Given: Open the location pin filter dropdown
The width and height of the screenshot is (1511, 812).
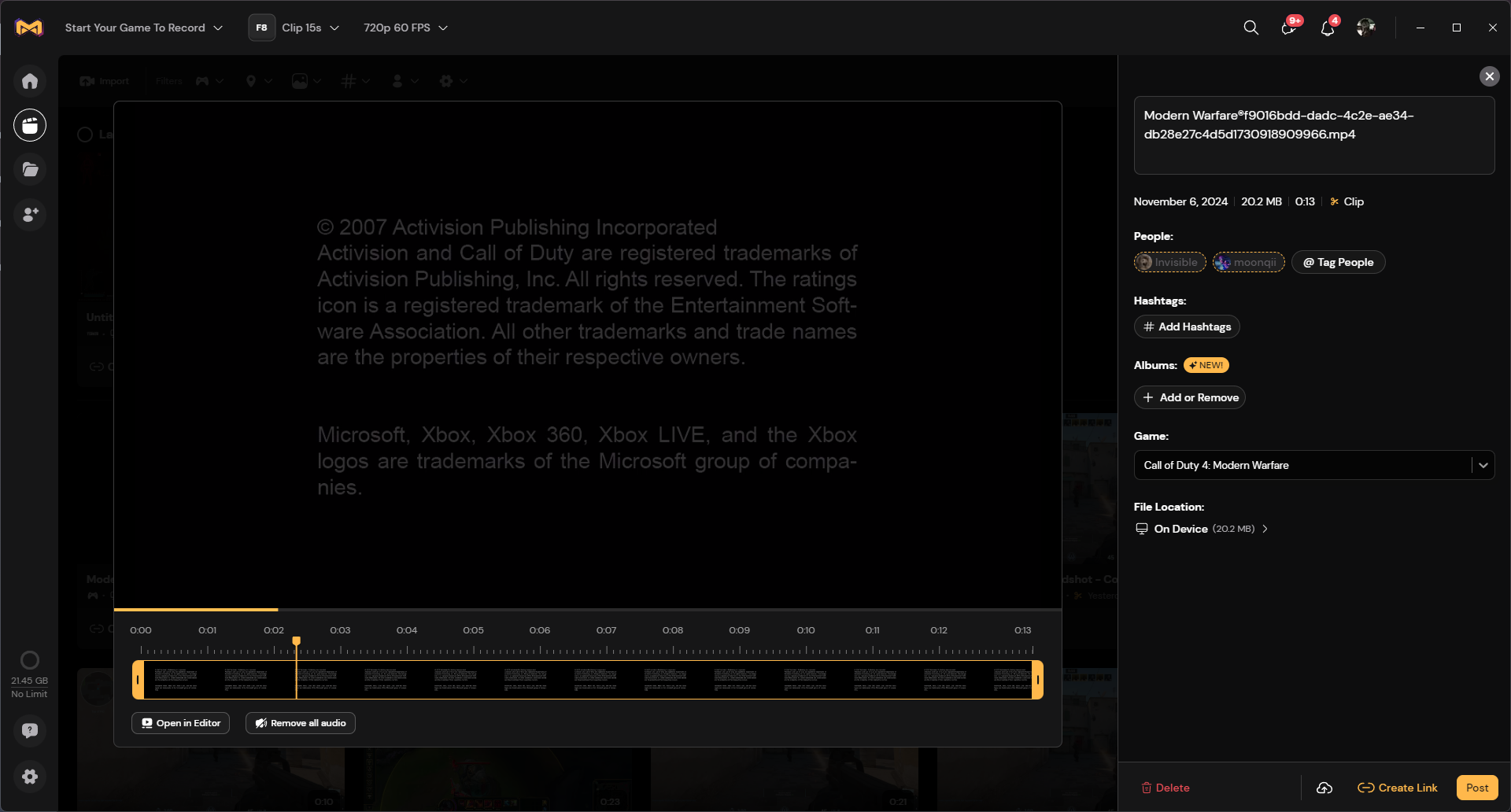Looking at the screenshot, I should (x=259, y=81).
